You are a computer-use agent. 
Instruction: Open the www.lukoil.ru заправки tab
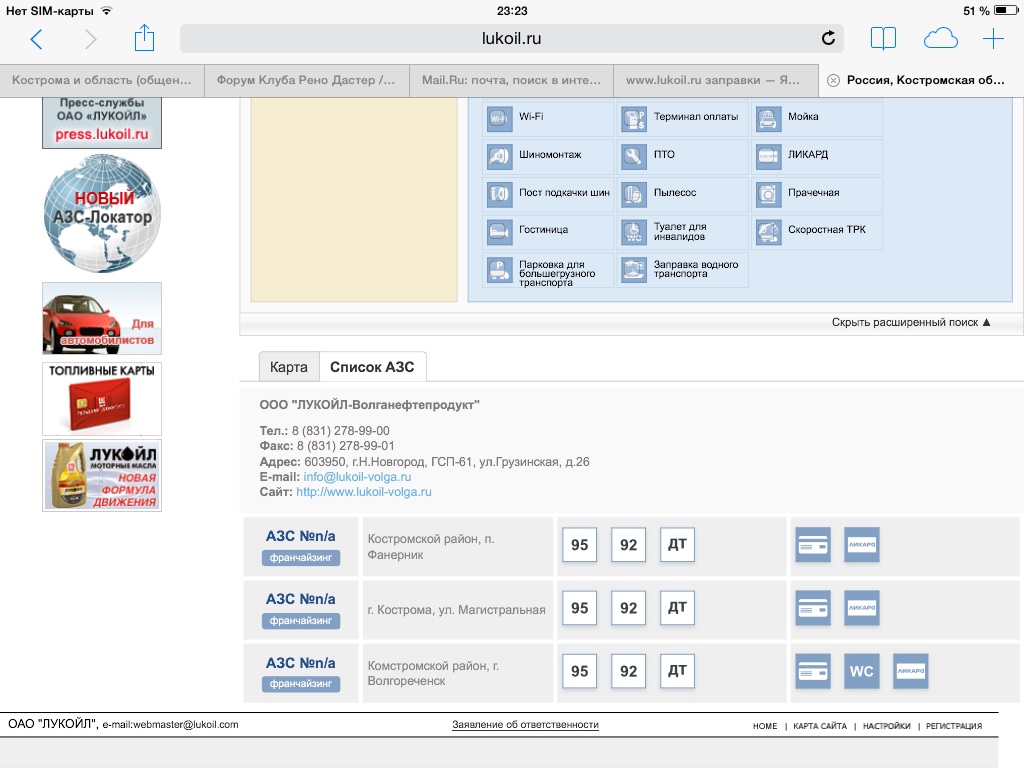[716, 80]
